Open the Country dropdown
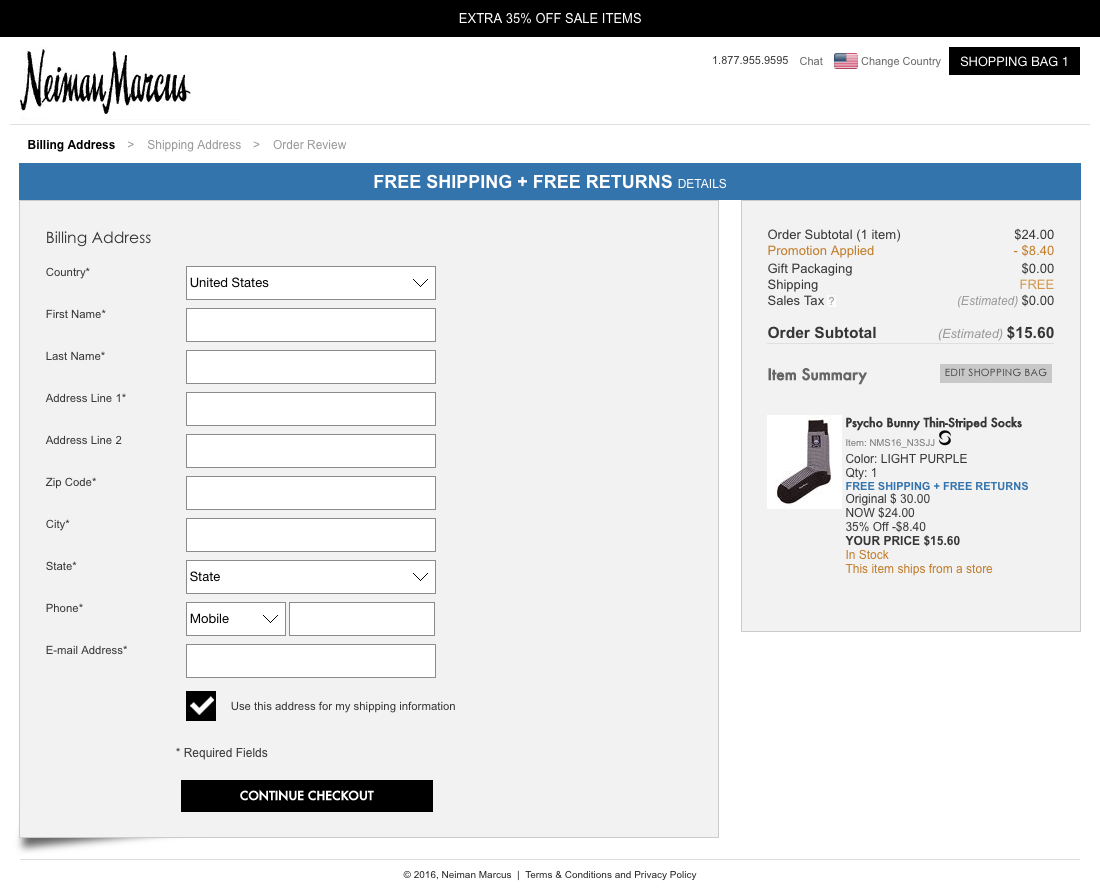Screen dimensions: 1100x890 [311, 283]
